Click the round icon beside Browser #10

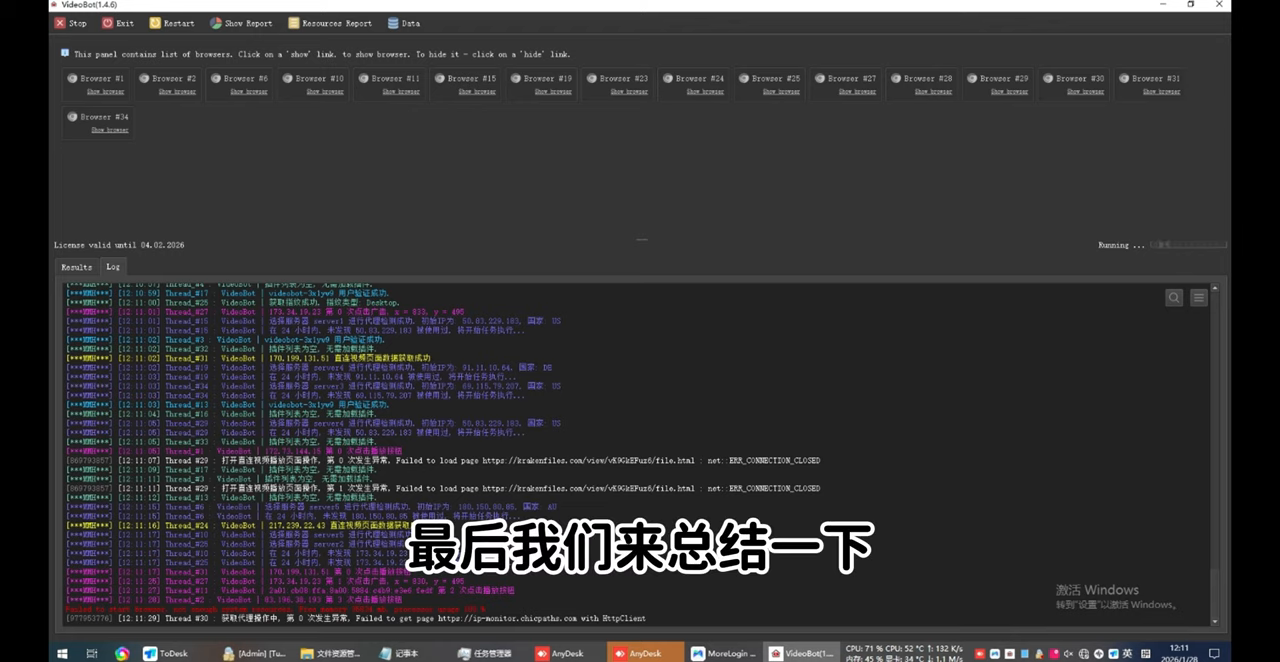[x=288, y=78]
